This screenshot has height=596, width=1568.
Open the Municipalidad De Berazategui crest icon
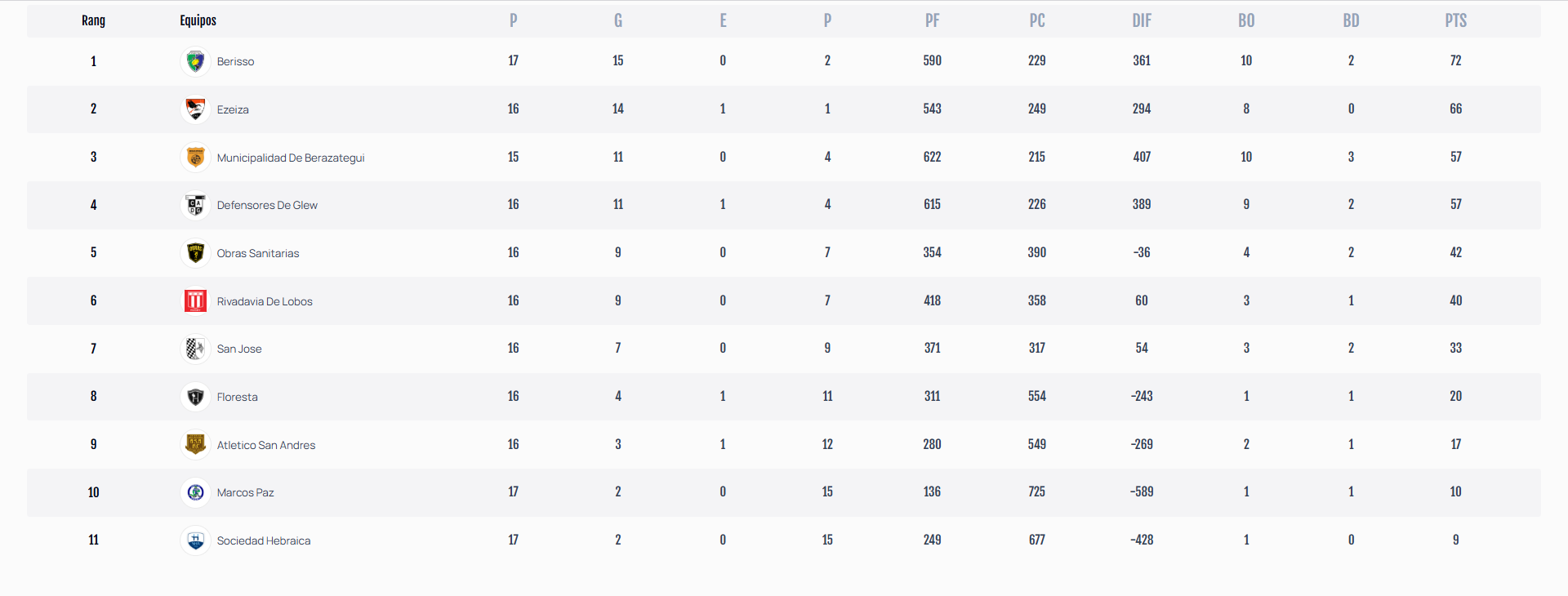click(195, 158)
